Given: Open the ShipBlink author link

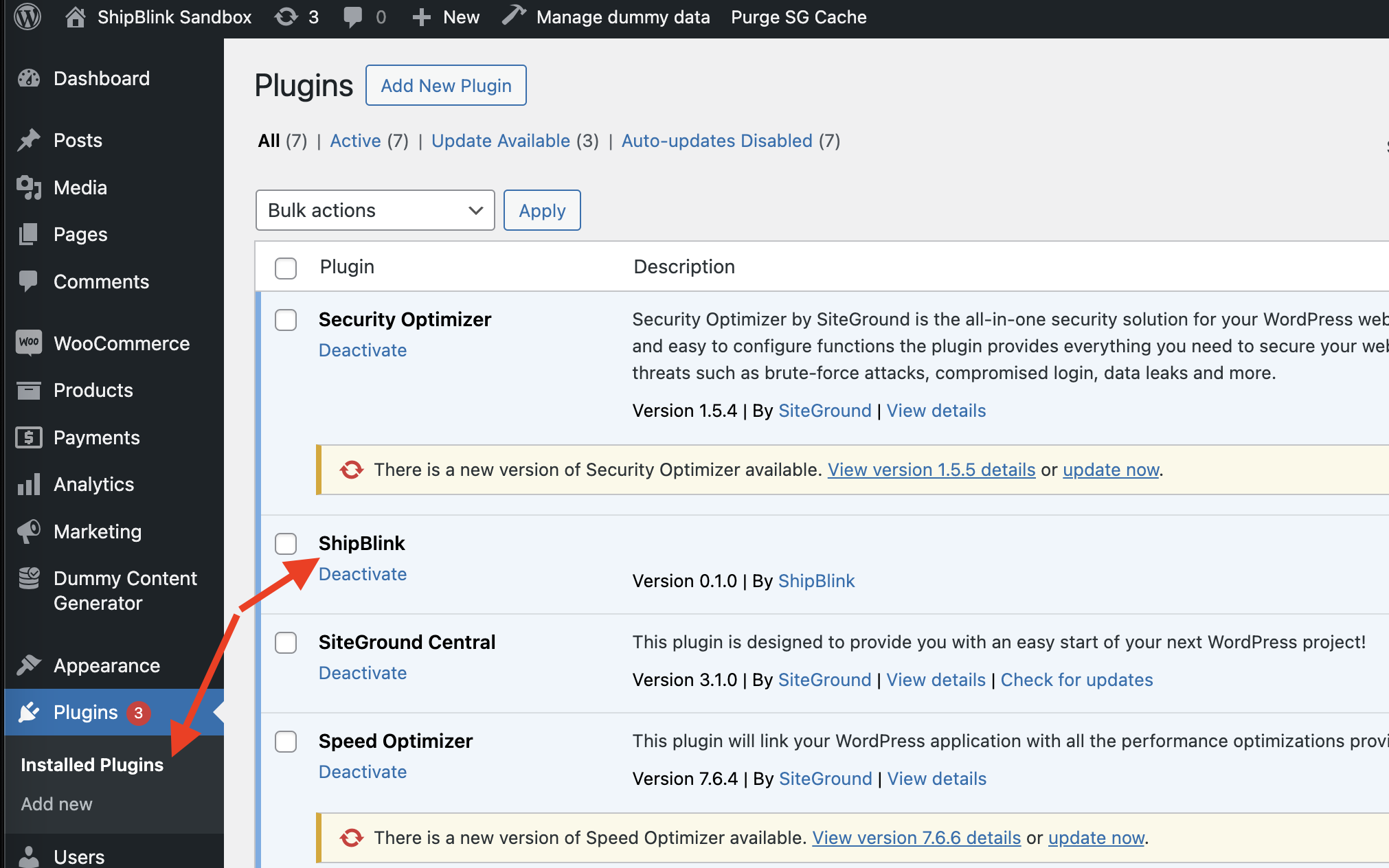Looking at the screenshot, I should 816,581.
